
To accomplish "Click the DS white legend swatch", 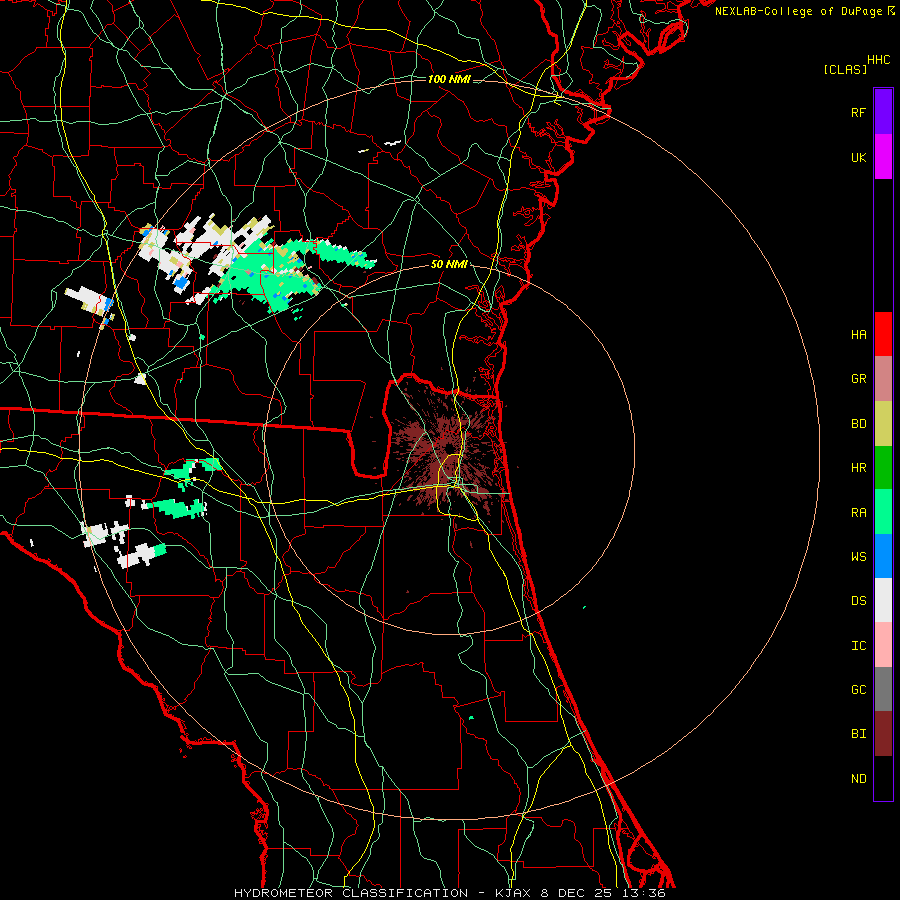I will pyautogui.click(x=883, y=600).
